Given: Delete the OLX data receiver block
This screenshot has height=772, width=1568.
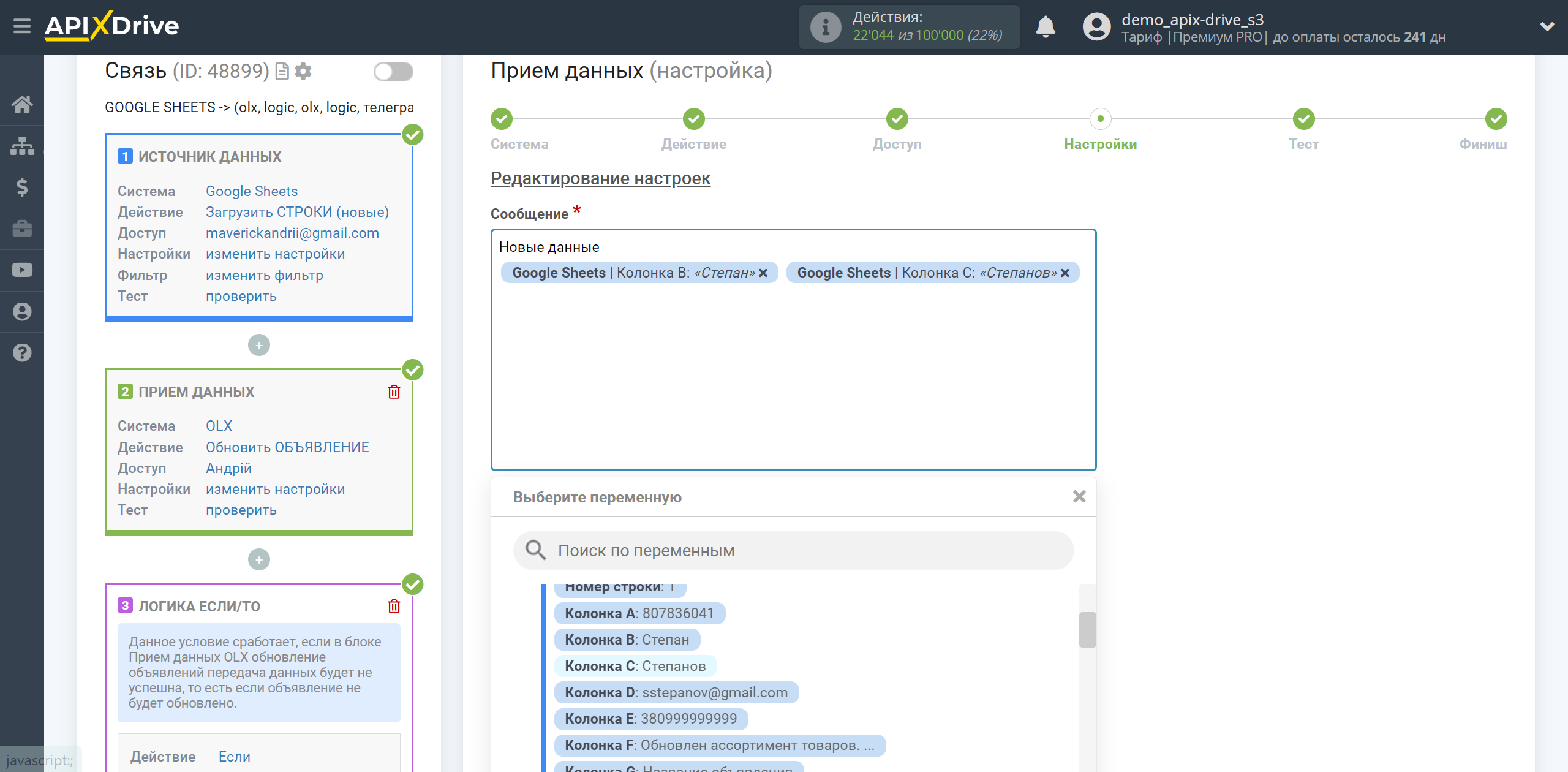Looking at the screenshot, I should click(394, 392).
